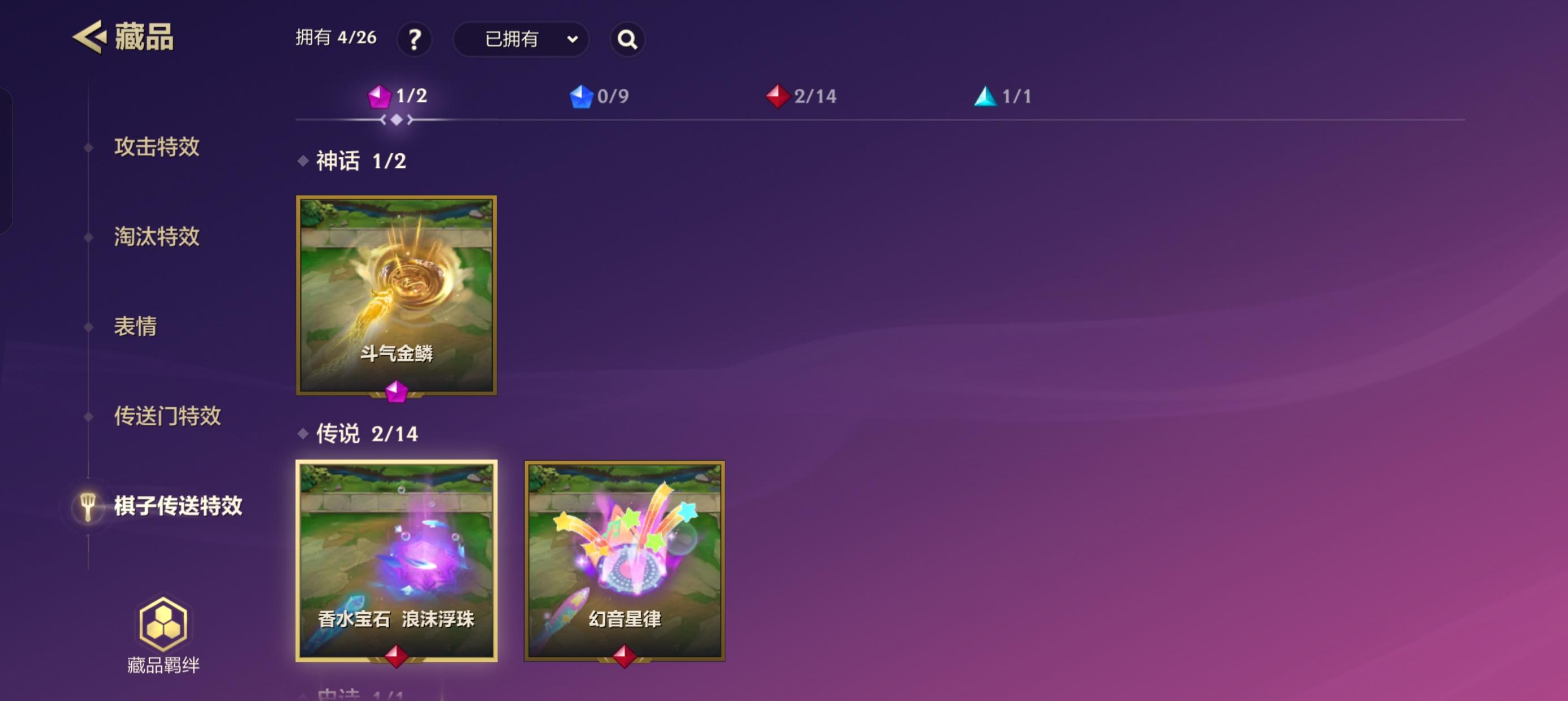Select the 斗气金鳞 effect thumbnail
Screen dimensions: 1568x701
[x=397, y=296]
